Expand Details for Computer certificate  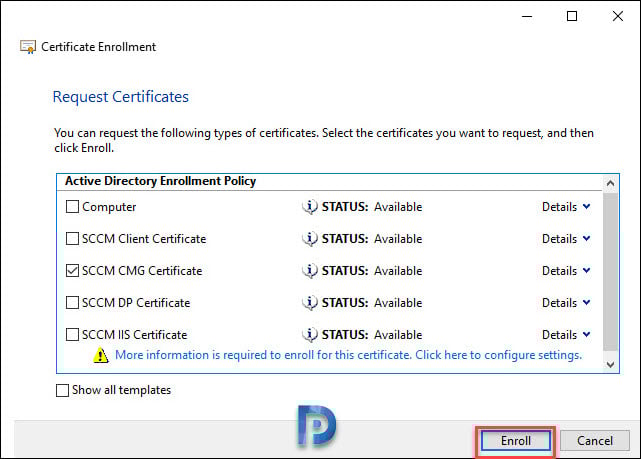[566, 207]
